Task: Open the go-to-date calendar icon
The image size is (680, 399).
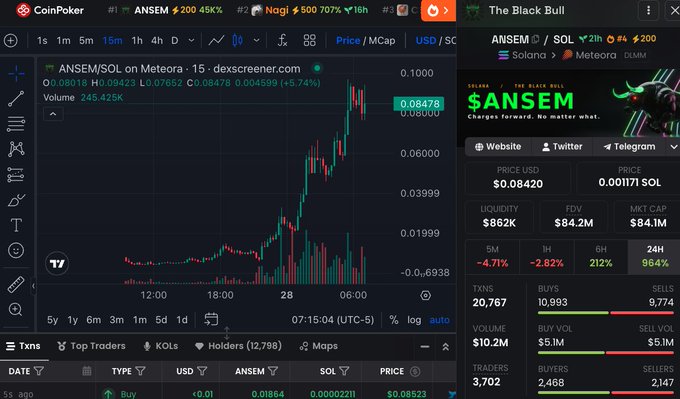Action: (x=211, y=320)
